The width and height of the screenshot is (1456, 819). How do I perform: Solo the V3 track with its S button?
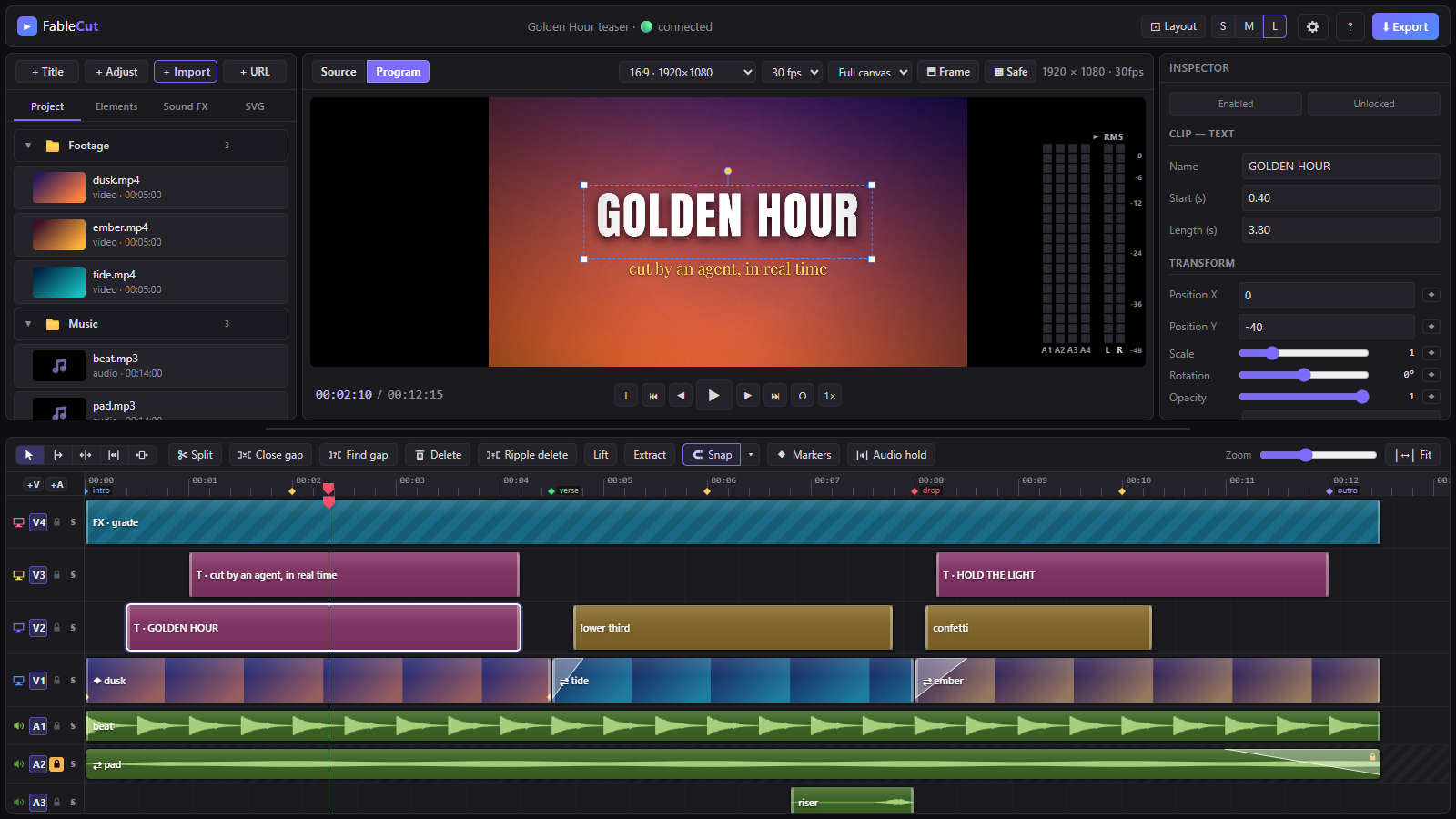[73, 575]
